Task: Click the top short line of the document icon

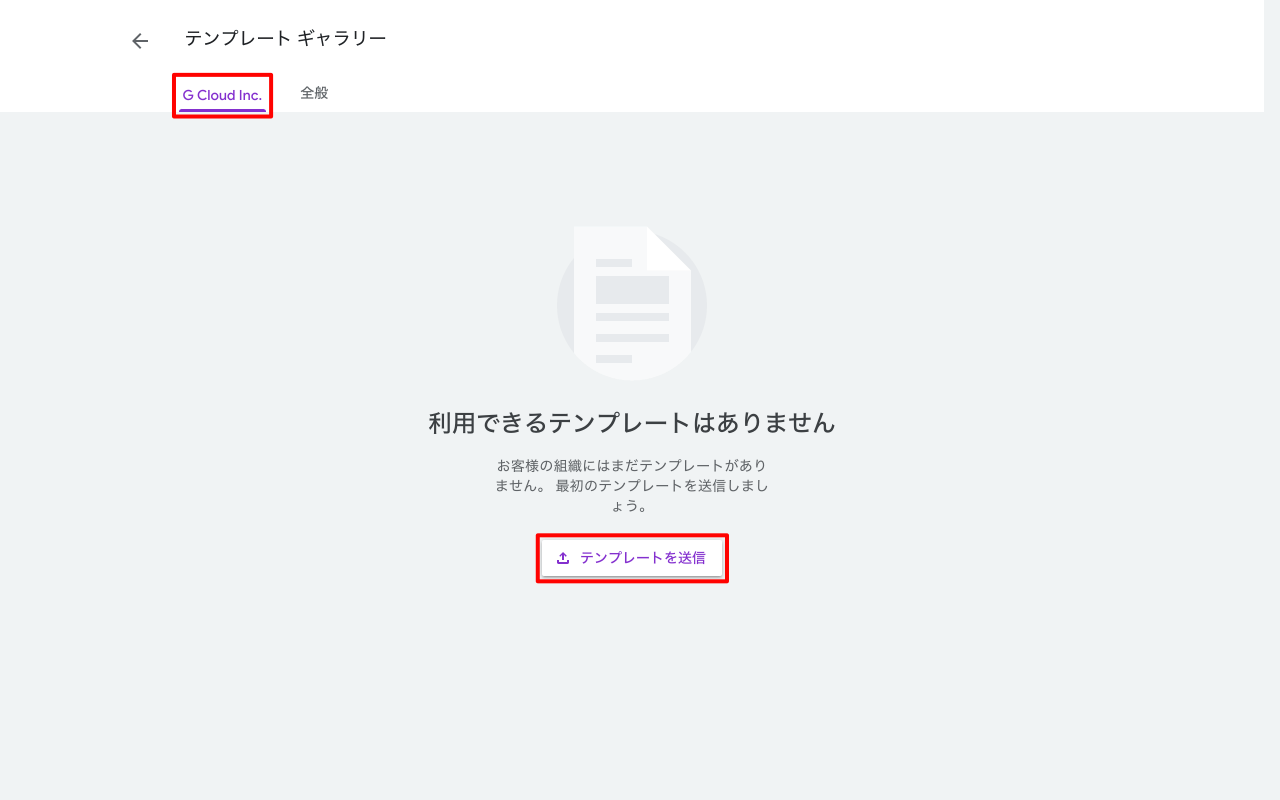Action: point(614,263)
